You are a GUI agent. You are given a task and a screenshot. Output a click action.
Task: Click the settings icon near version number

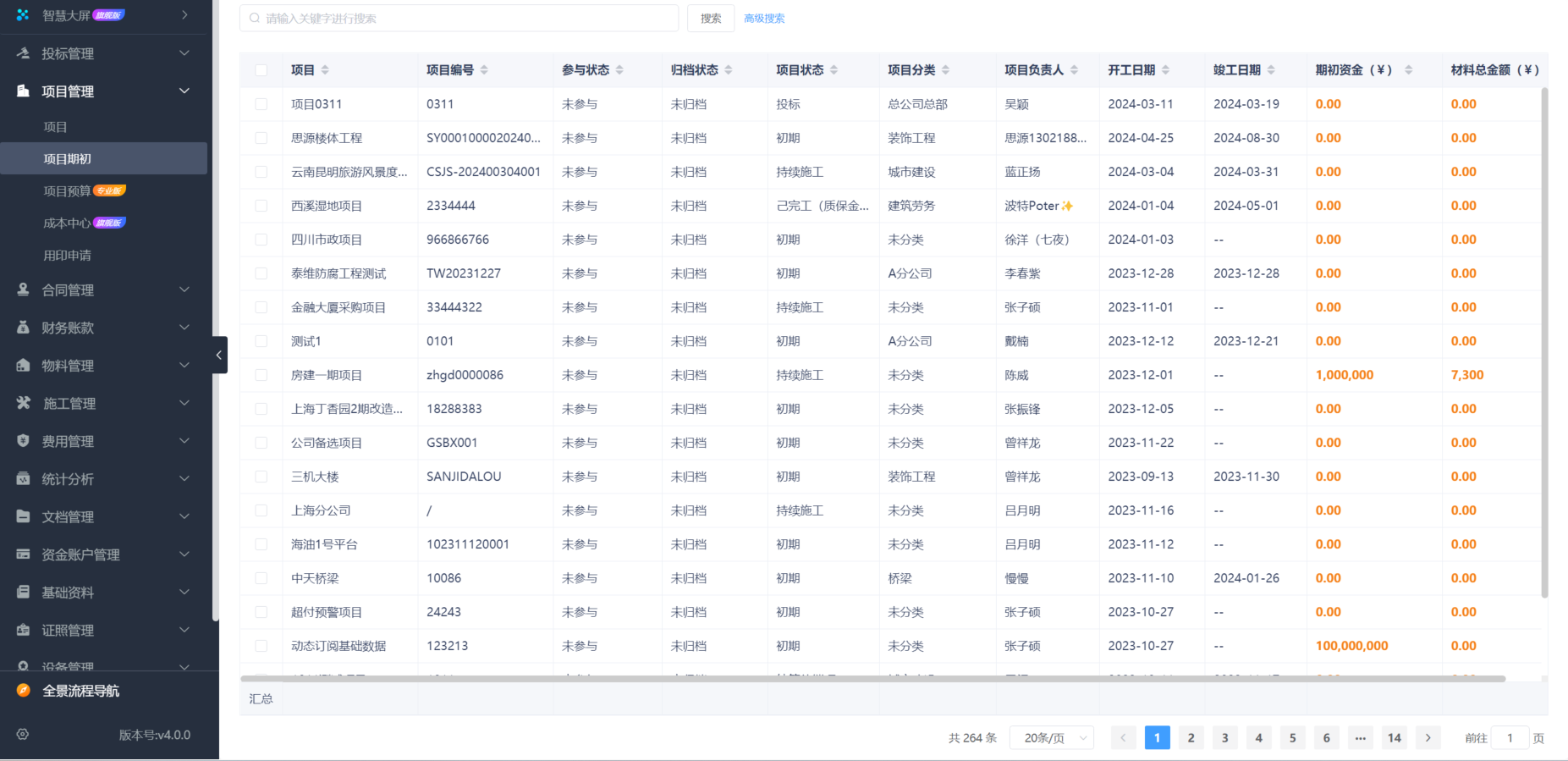[x=23, y=735]
